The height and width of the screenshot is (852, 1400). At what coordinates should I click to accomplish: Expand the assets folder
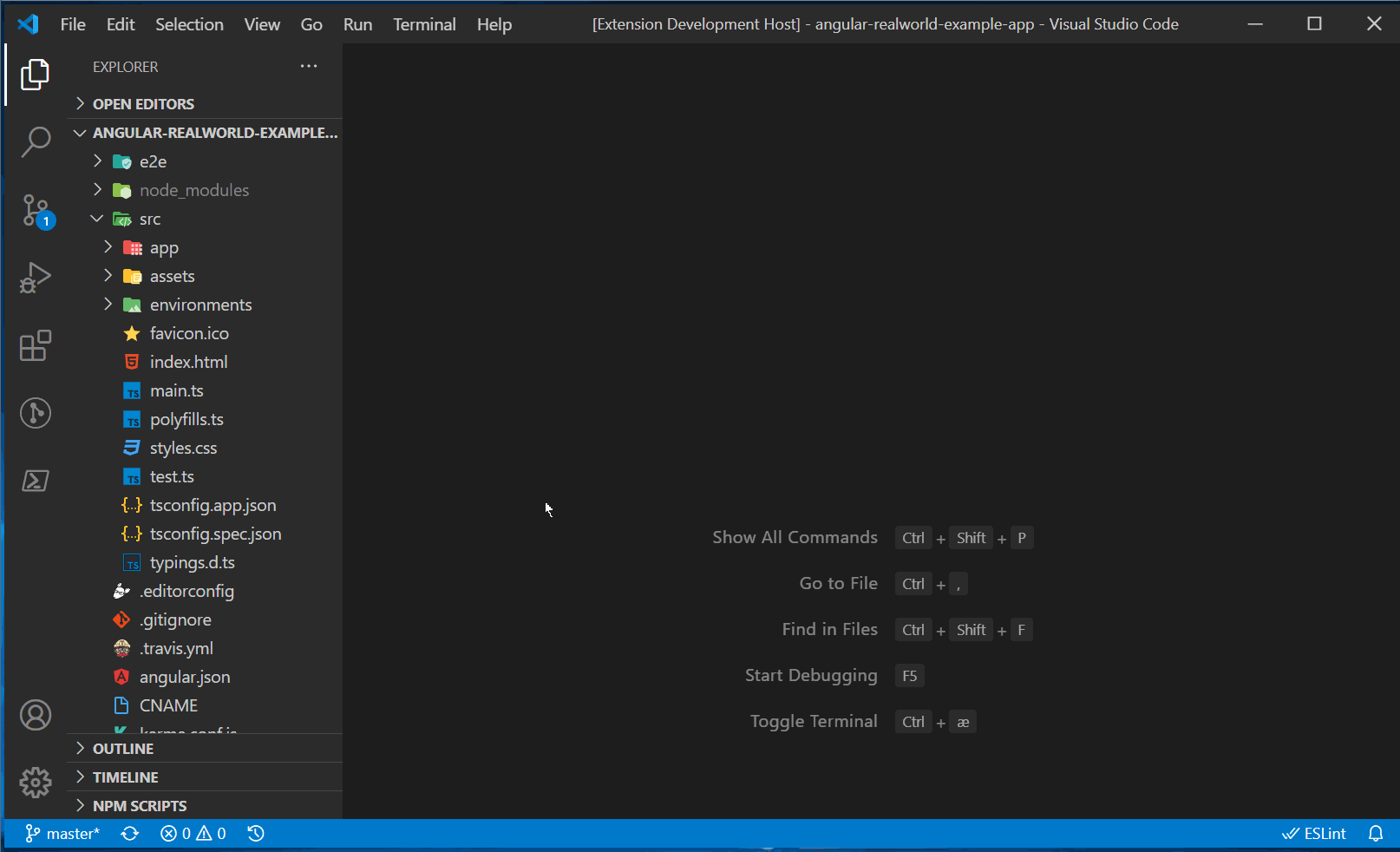pyautogui.click(x=205, y=276)
